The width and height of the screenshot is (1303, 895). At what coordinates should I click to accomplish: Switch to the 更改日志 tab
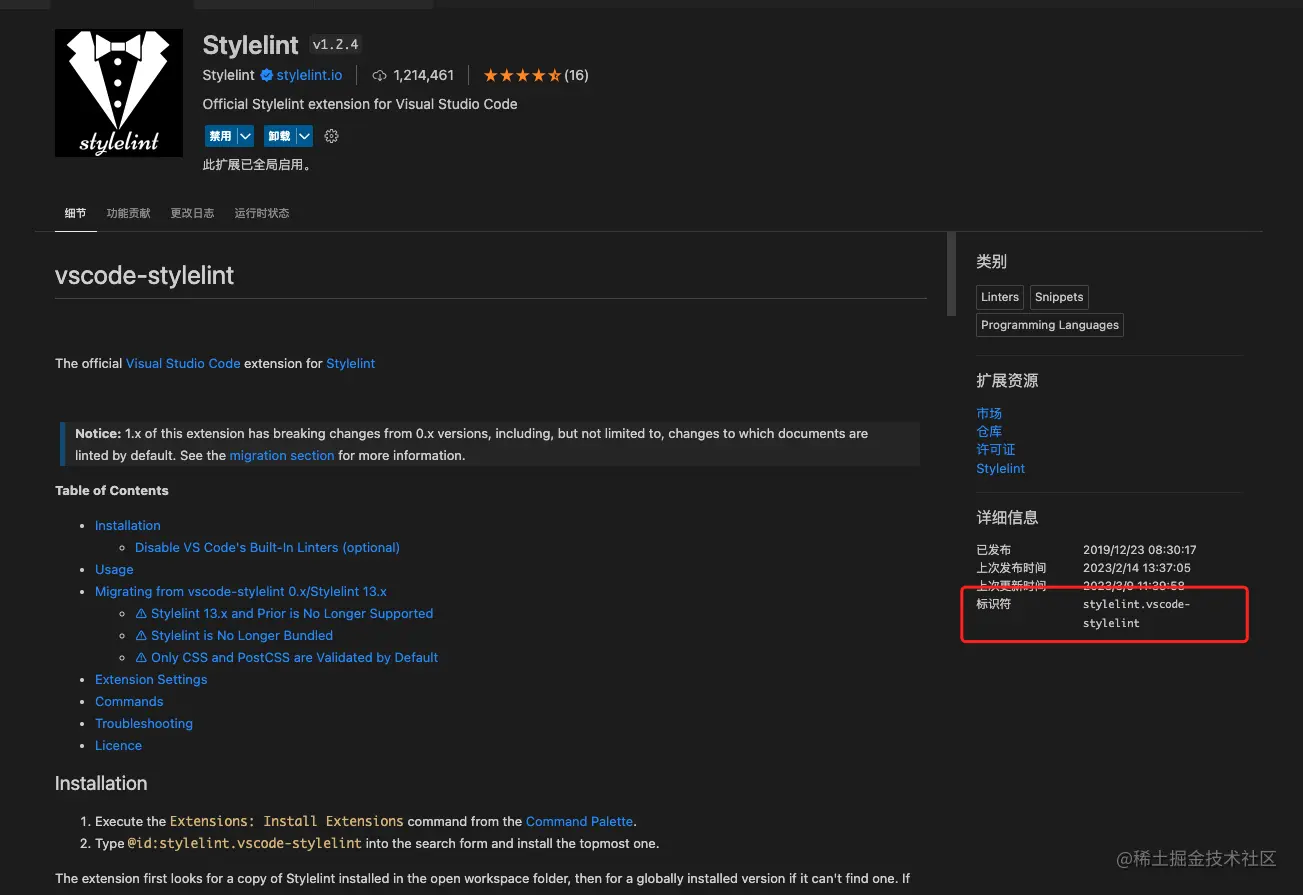coord(192,213)
